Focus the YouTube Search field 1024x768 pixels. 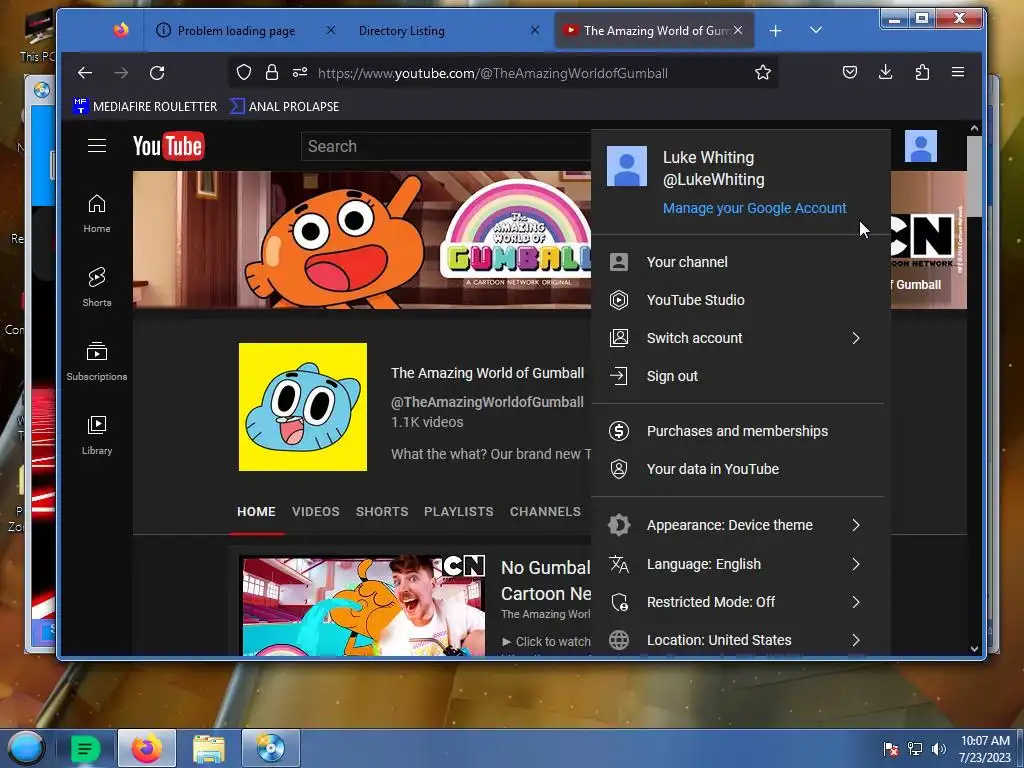(446, 146)
